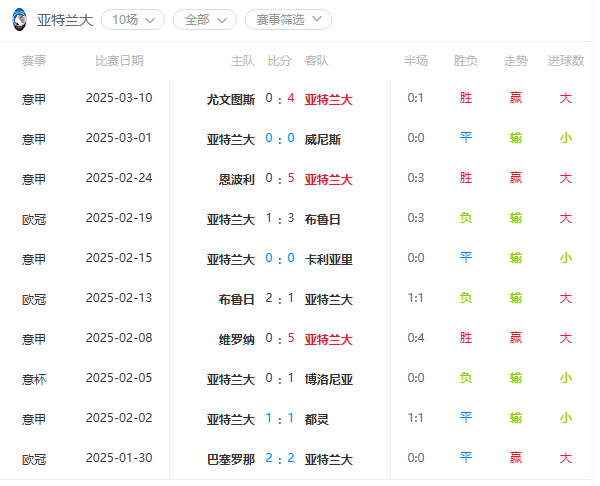Click the 卡利亚里 away team name

tap(328, 259)
